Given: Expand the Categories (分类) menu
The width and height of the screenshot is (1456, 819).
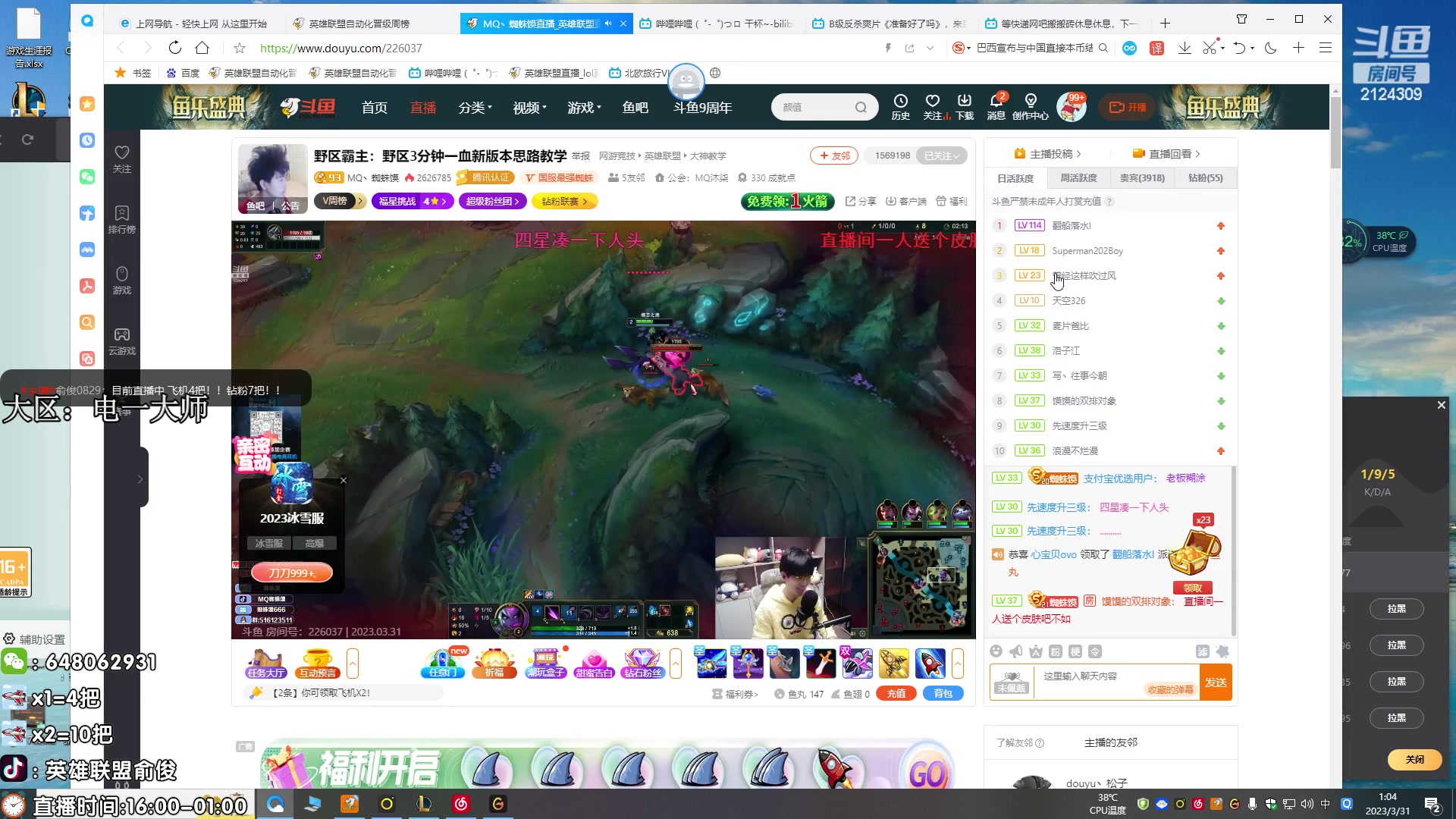Looking at the screenshot, I should pos(475,108).
